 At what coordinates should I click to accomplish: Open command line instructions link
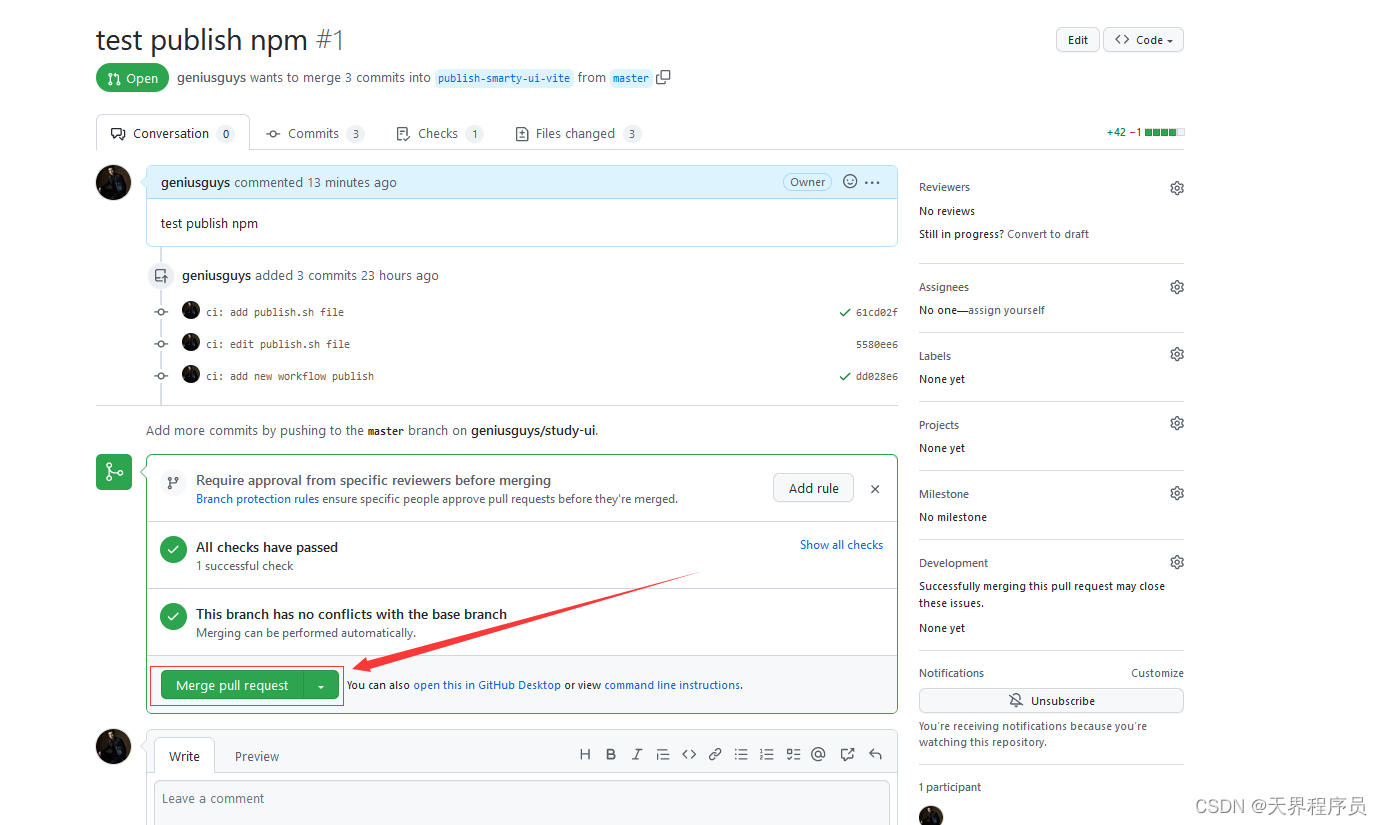click(x=672, y=685)
